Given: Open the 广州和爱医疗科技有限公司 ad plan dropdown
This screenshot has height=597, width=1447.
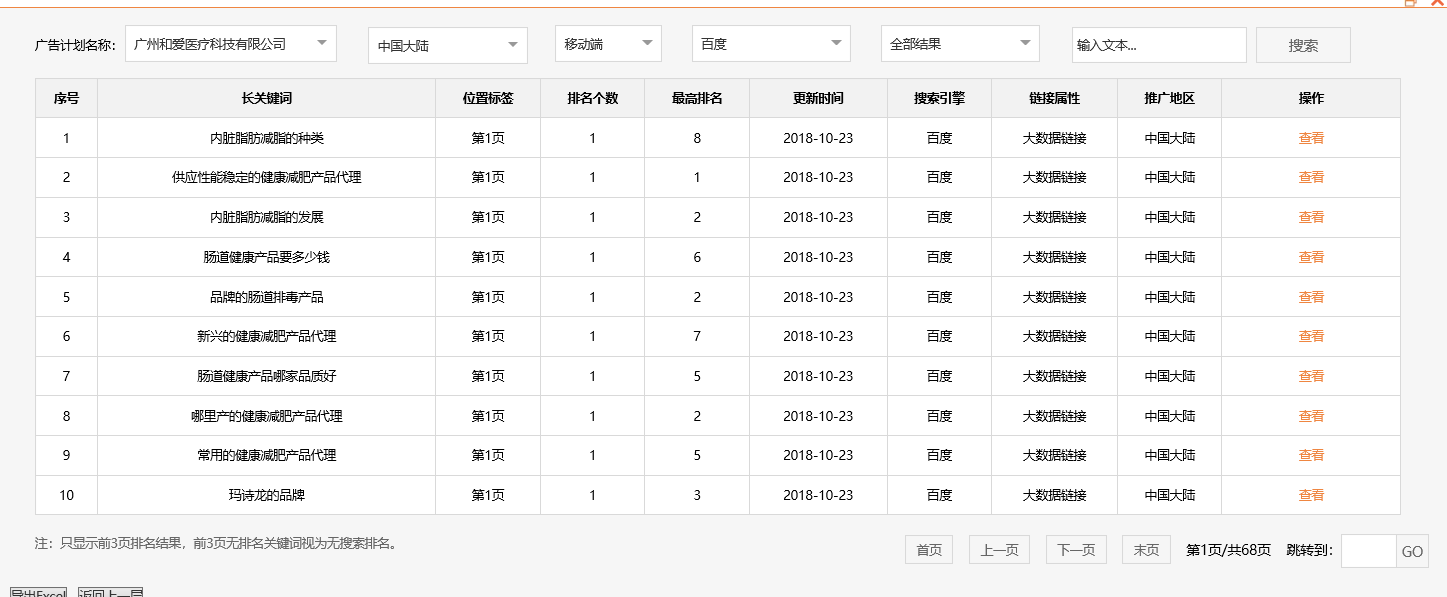Looking at the screenshot, I should 228,43.
